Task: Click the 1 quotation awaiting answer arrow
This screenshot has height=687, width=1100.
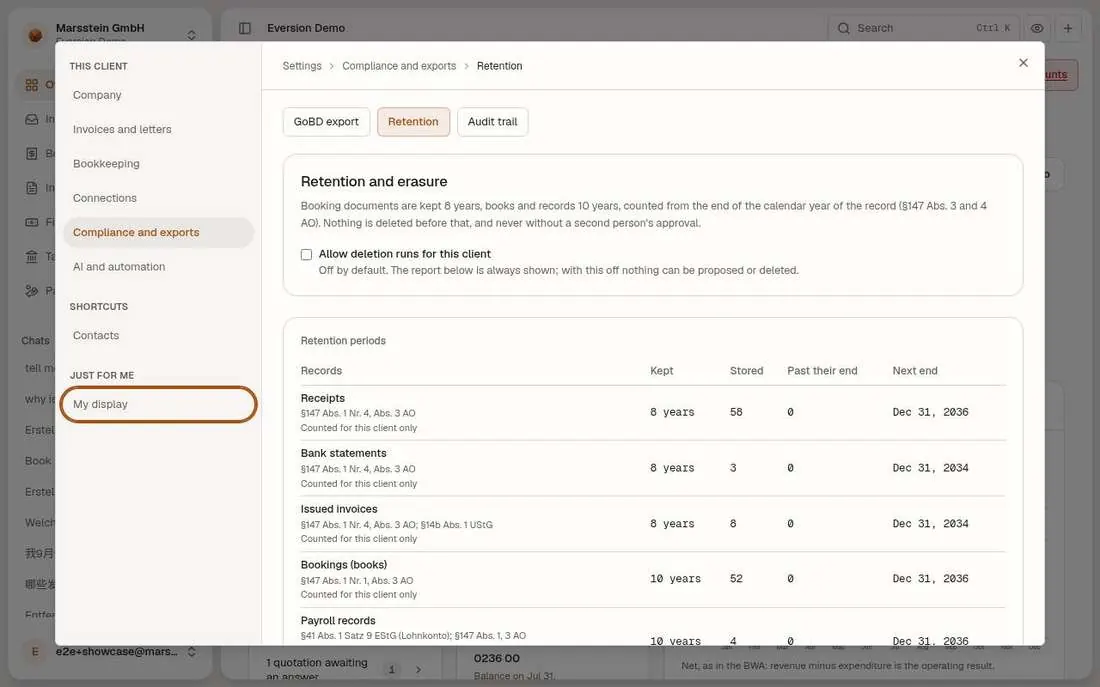Action: (x=418, y=669)
